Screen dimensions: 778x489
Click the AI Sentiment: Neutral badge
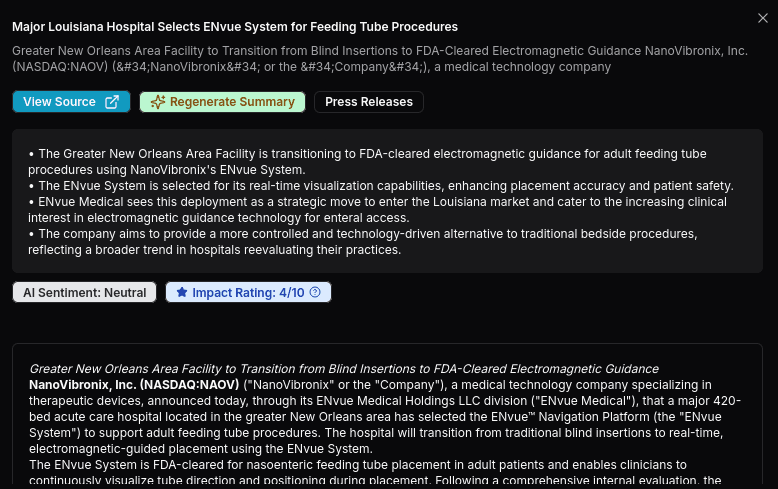tap(84, 293)
